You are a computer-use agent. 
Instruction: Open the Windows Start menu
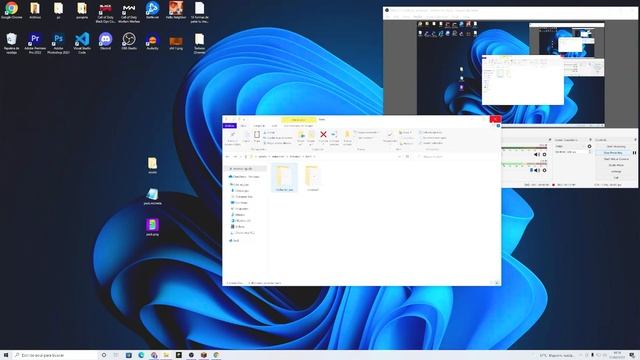pyautogui.click(x=6, y=355)
